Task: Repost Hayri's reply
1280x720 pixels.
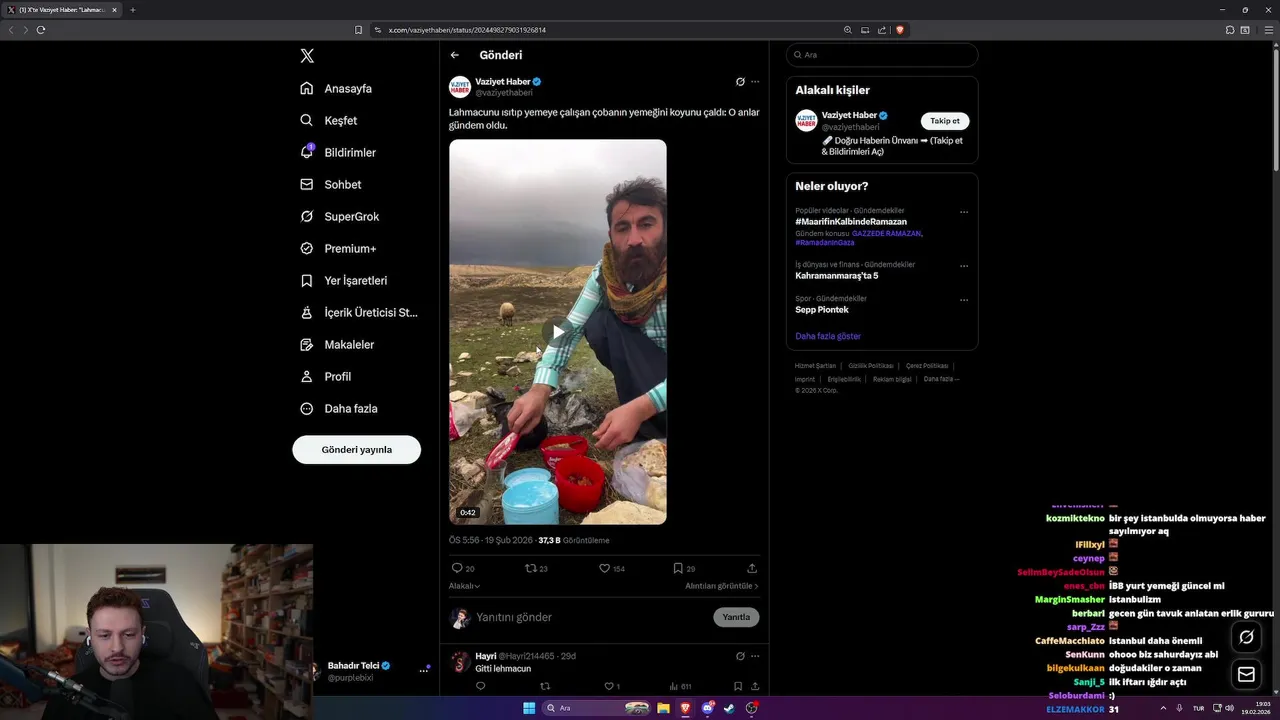Action: point(545,686)
